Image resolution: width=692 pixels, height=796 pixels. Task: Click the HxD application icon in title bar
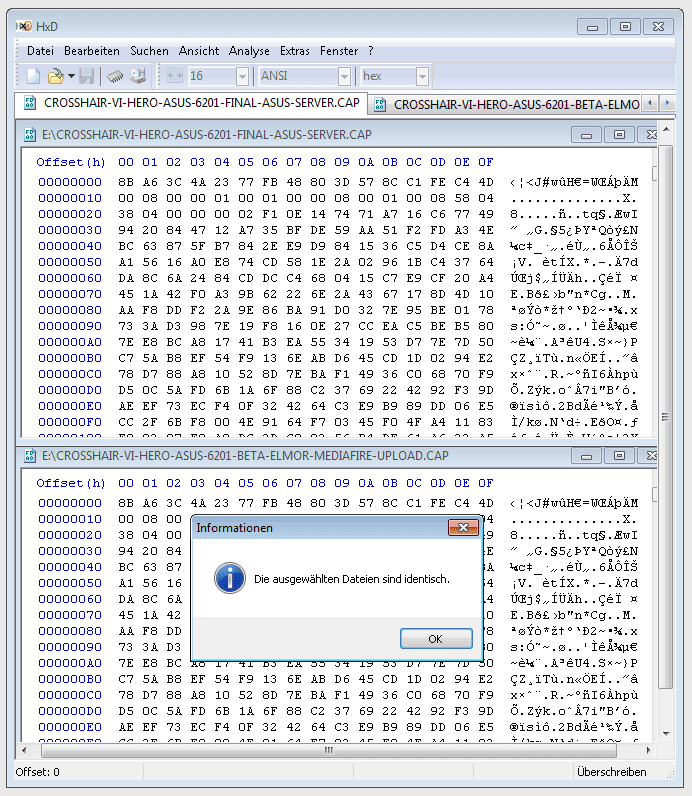click(x=24, y=26)
